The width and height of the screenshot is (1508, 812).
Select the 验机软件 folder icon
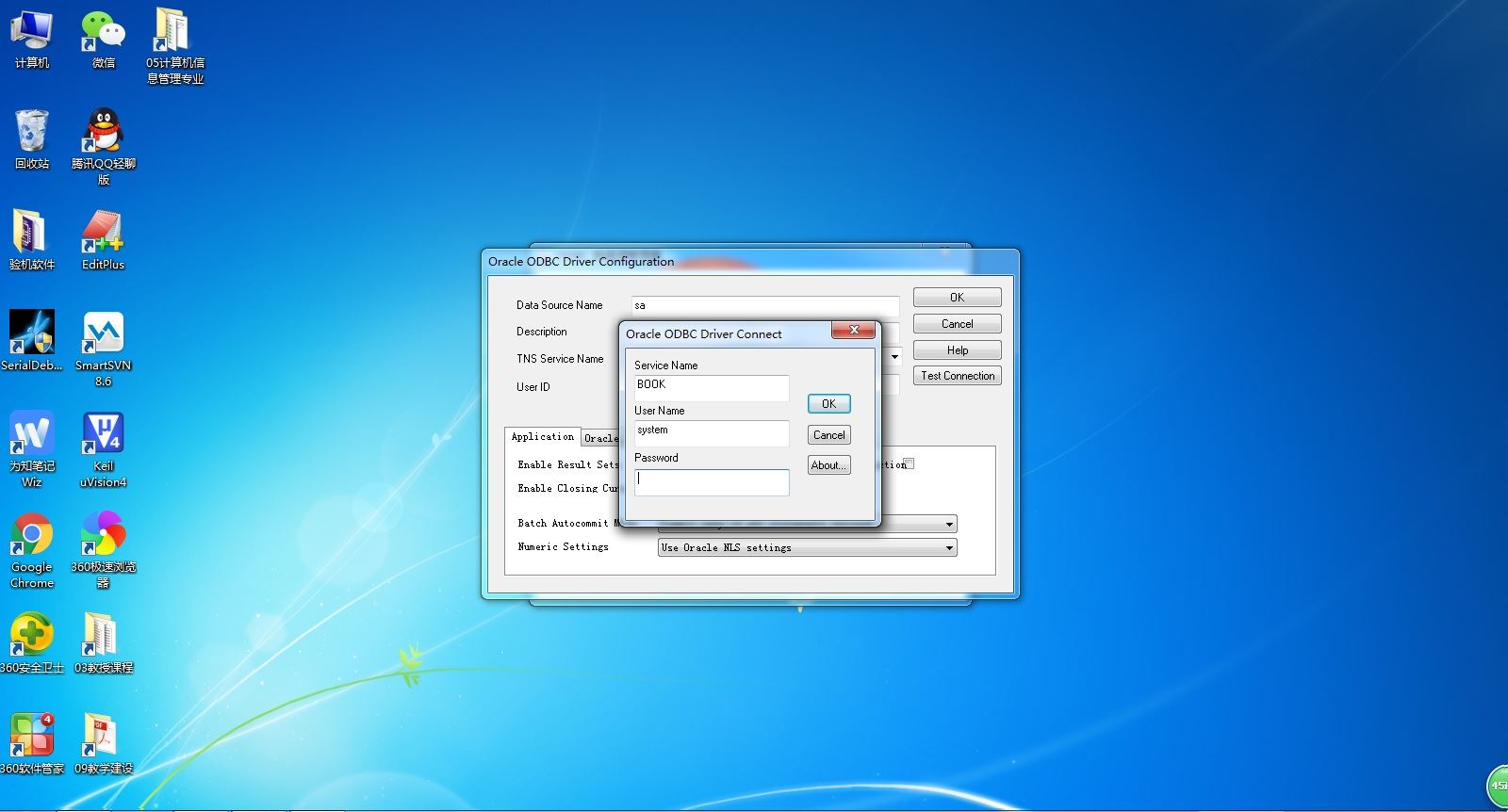point(32,239)
